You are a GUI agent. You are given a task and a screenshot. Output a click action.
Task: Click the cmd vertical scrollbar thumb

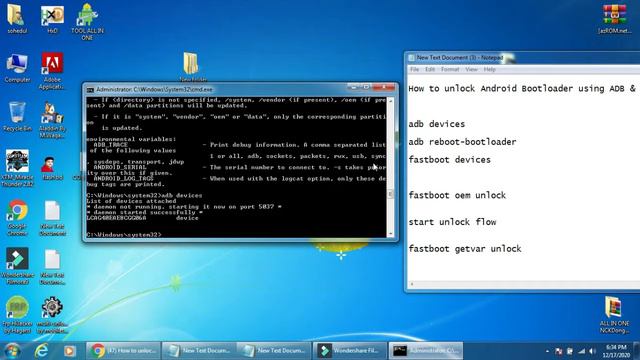pyautogui.click(x=391, y=194)
